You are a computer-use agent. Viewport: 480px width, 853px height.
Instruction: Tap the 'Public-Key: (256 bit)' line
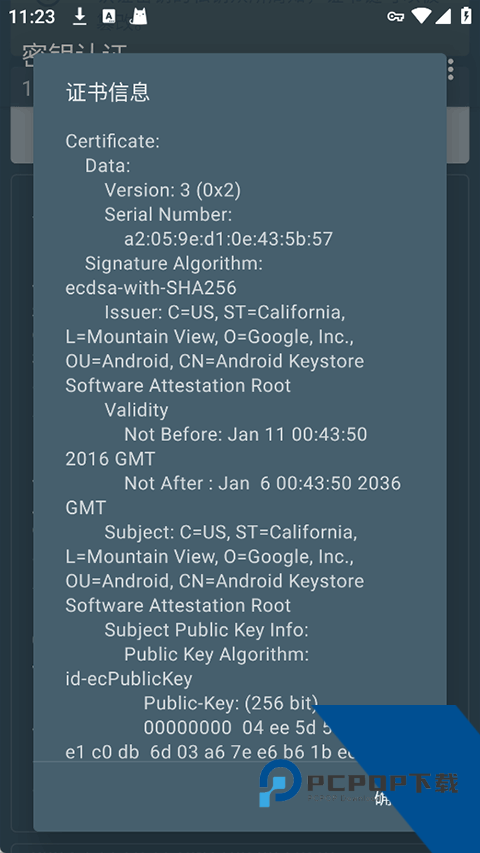[231, 703]
